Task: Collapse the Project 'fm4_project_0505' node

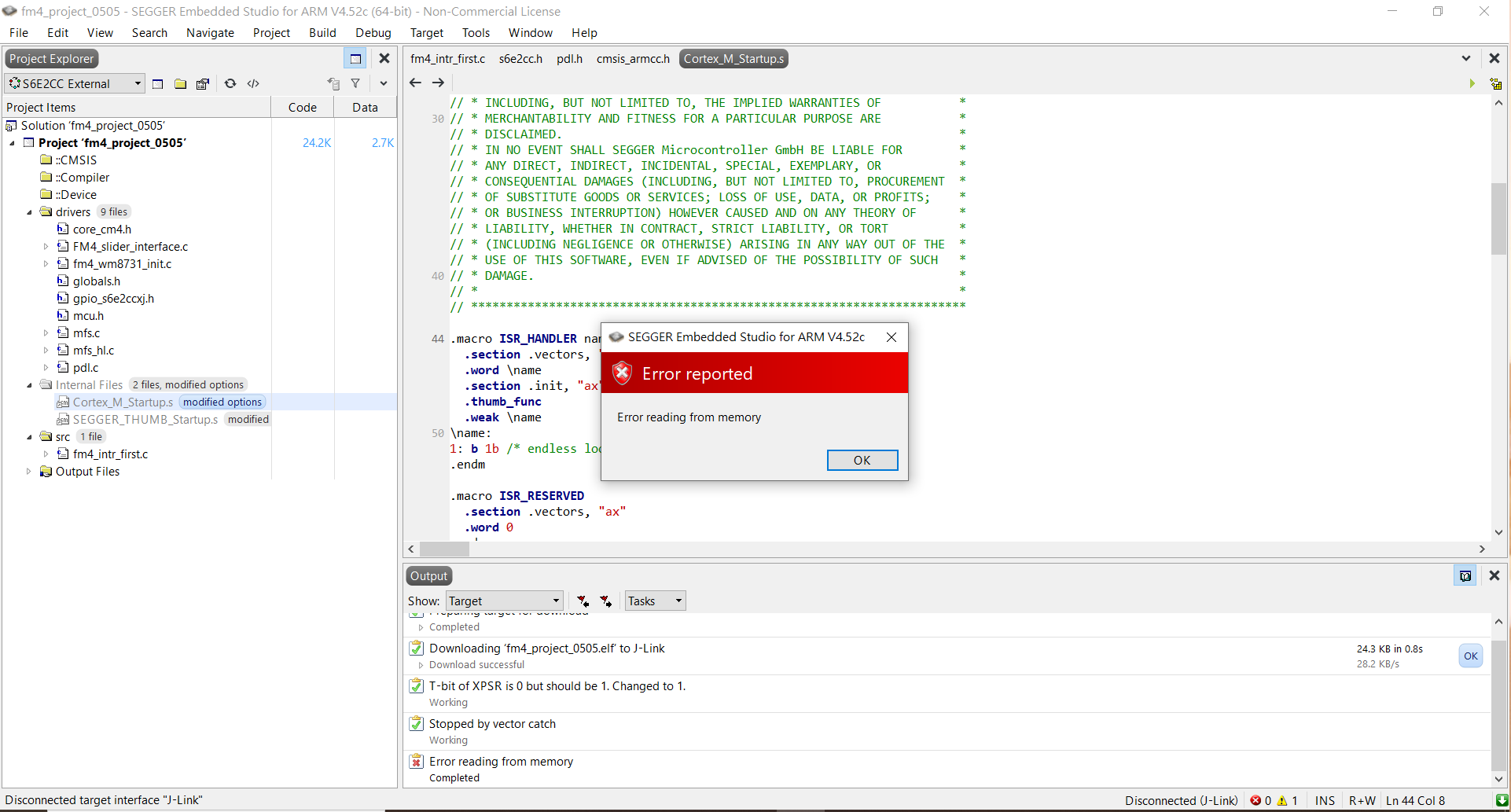Action: [12, 143]
